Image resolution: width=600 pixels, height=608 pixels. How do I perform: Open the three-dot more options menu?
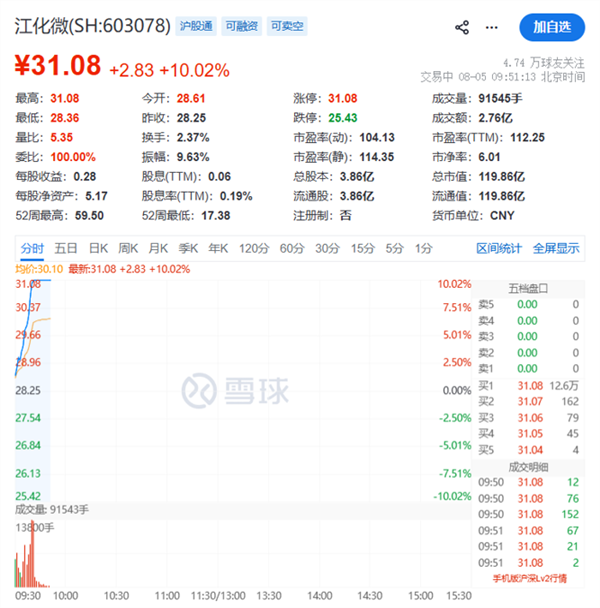coord(491,28)
